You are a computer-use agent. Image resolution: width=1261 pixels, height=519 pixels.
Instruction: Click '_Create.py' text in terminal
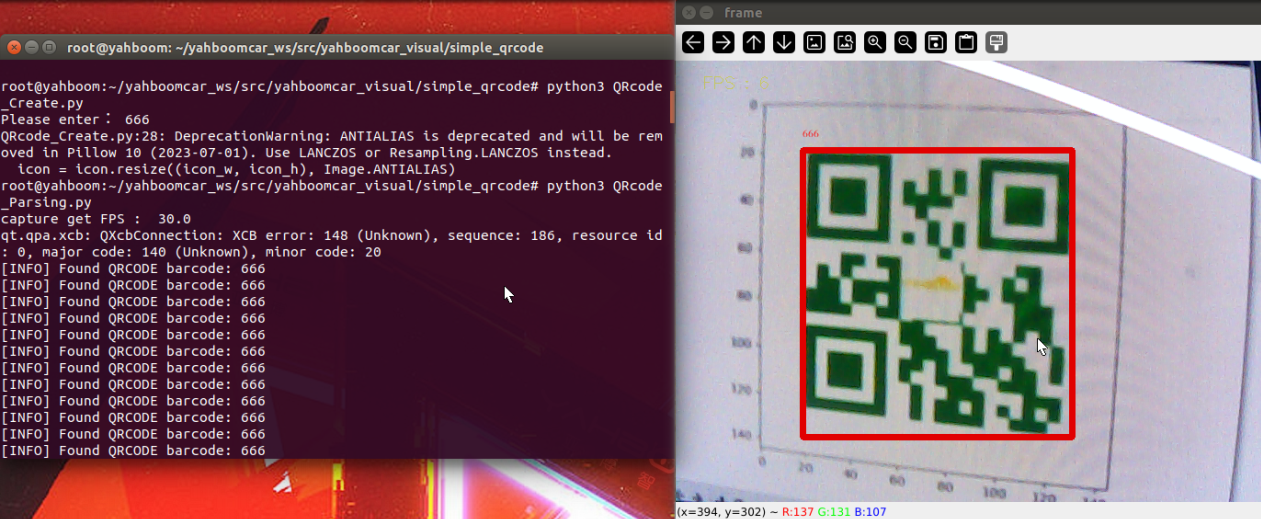(x=42, y=103)
